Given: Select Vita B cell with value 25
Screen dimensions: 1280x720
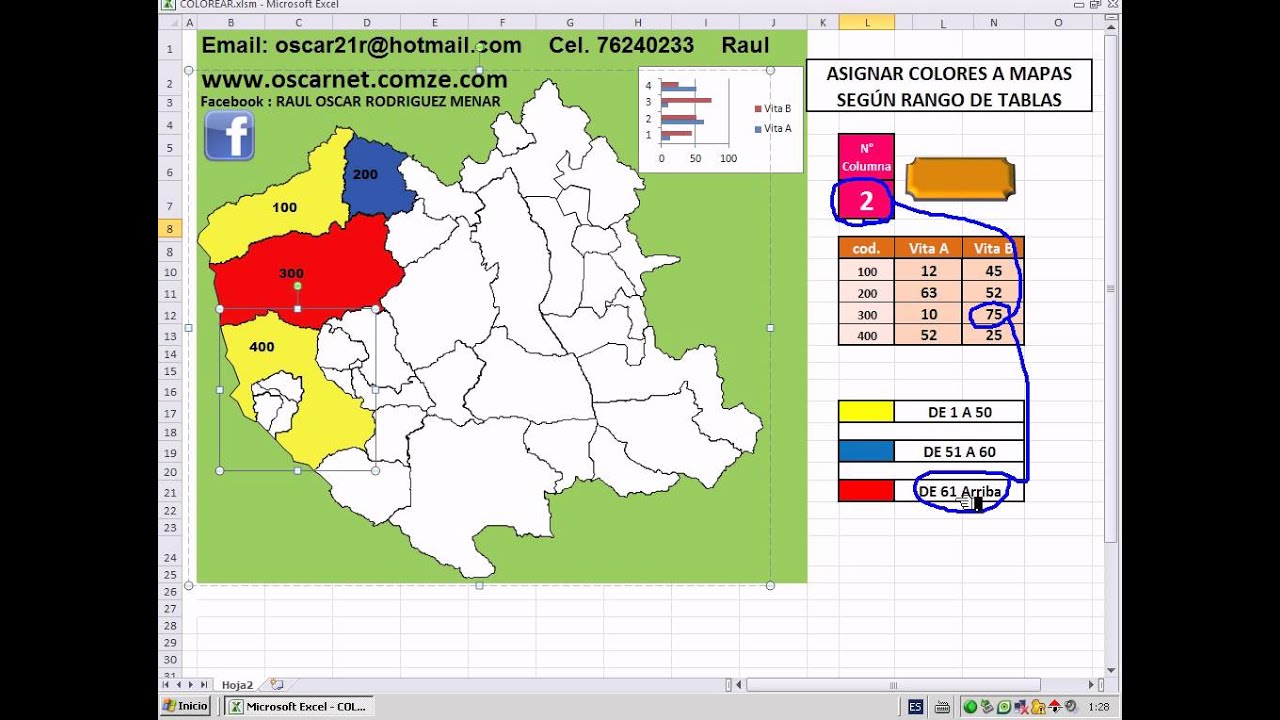Looking at the screenshot, I should click(993, 335).
